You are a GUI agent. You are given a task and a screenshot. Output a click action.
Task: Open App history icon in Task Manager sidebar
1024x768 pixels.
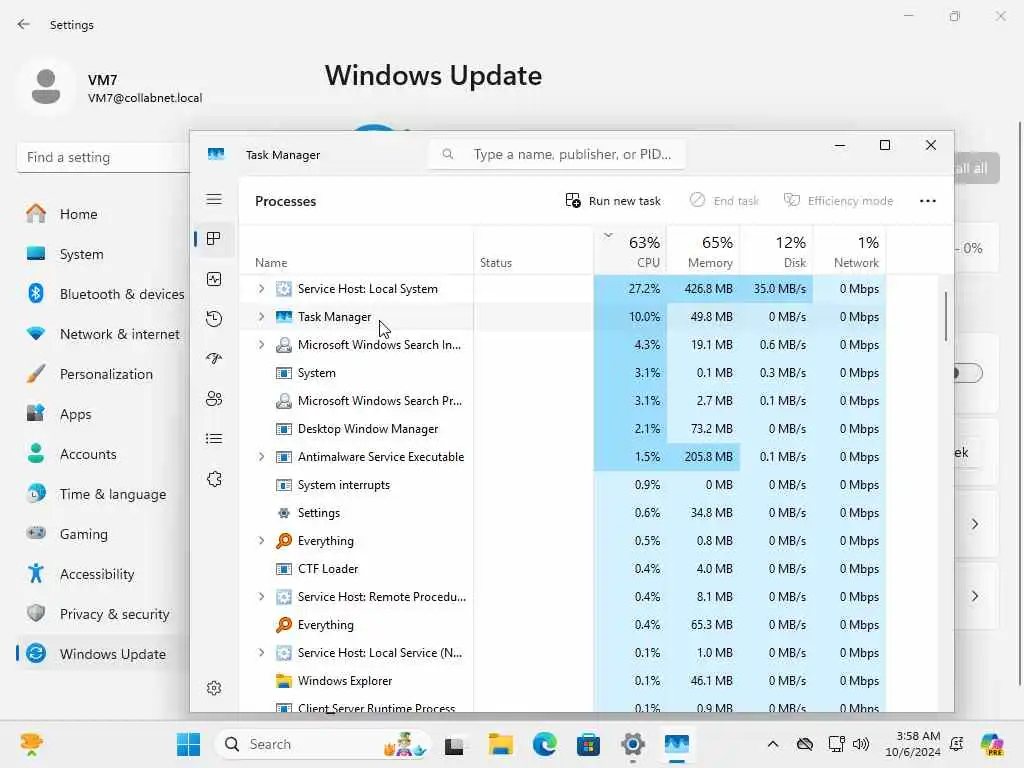click(x=214, y=319)
